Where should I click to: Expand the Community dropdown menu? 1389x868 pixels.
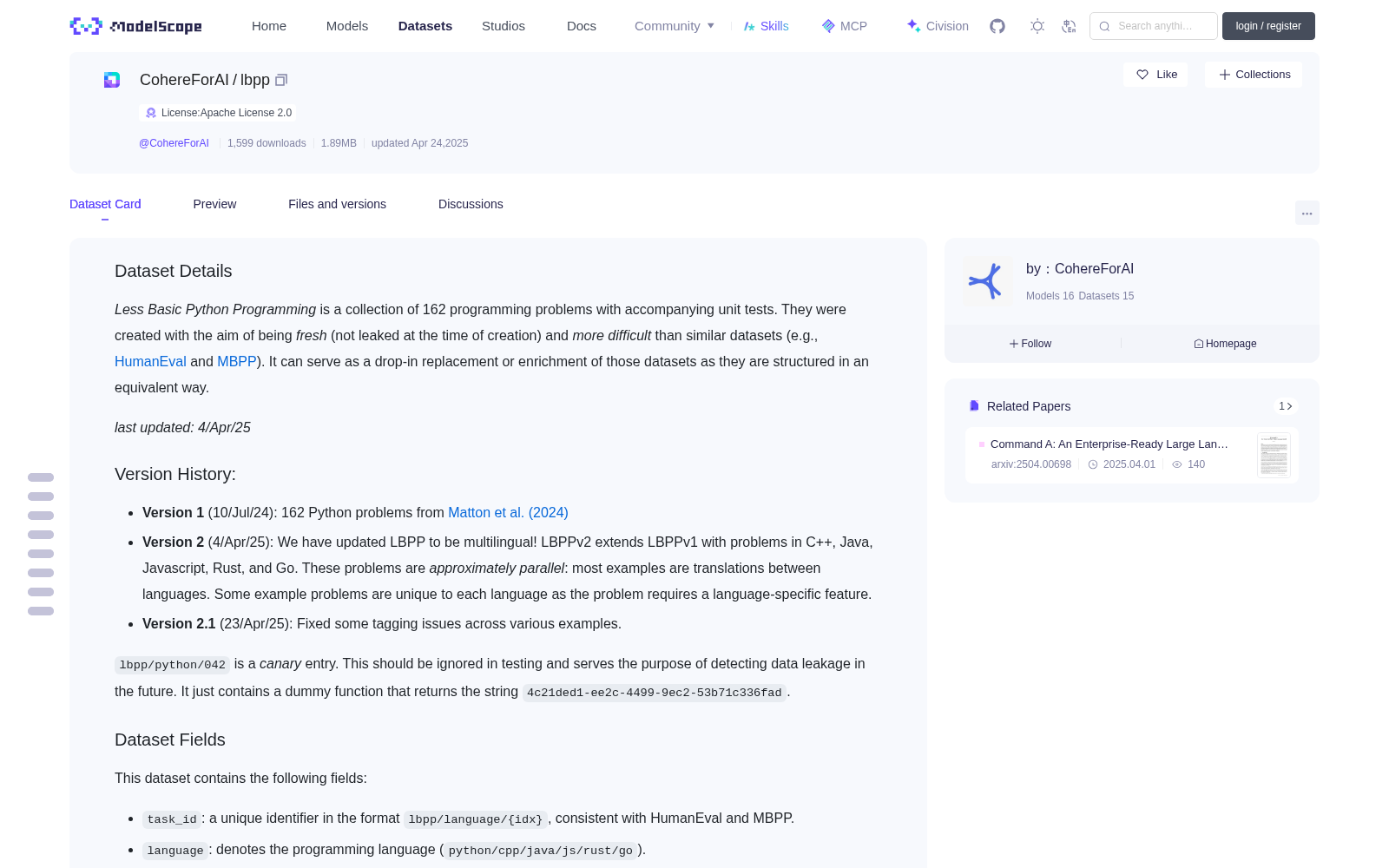[x=675, y=26]
